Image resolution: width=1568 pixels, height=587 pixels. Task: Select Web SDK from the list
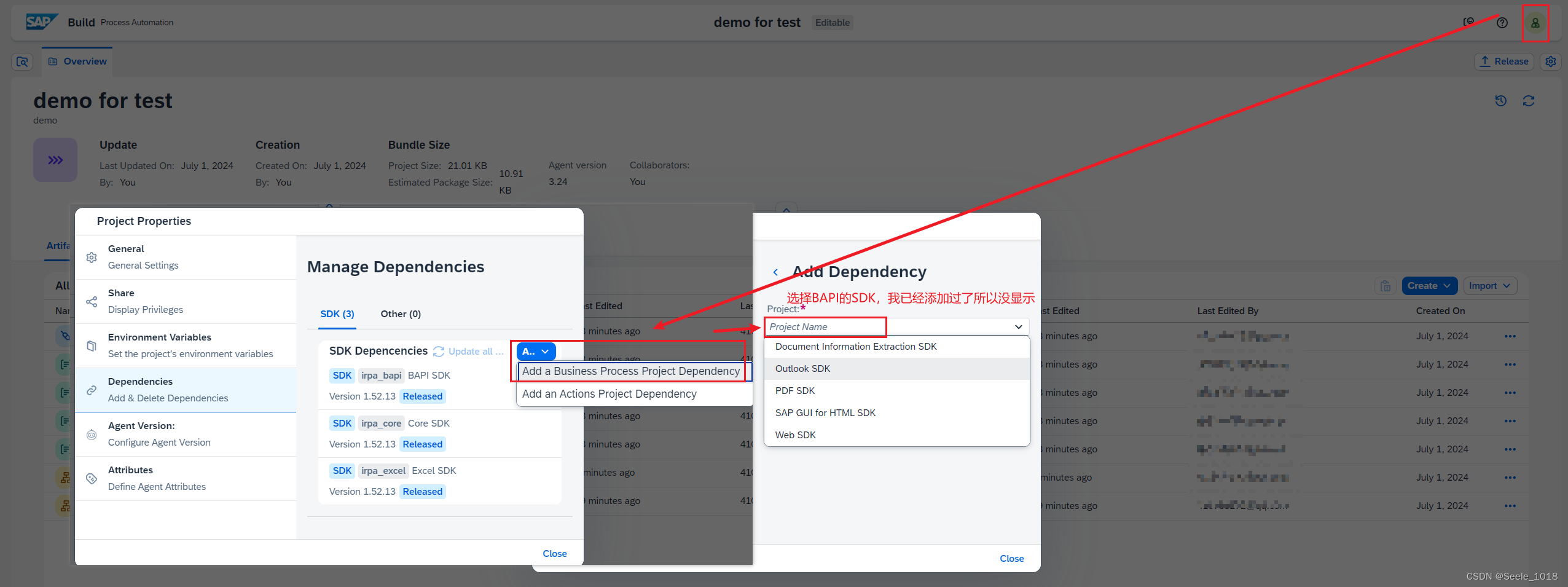[x=897, y=435]
